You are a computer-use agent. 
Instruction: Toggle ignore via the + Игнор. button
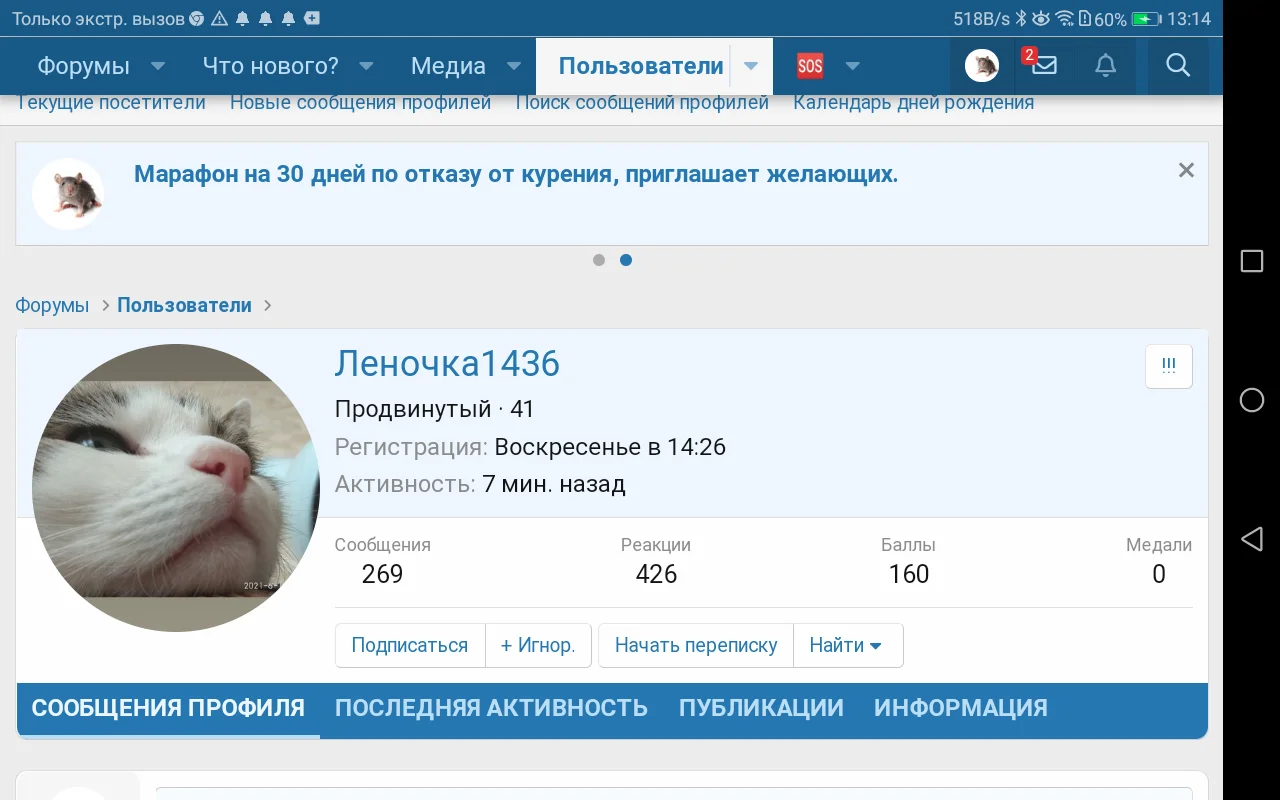tap(538, 645)
